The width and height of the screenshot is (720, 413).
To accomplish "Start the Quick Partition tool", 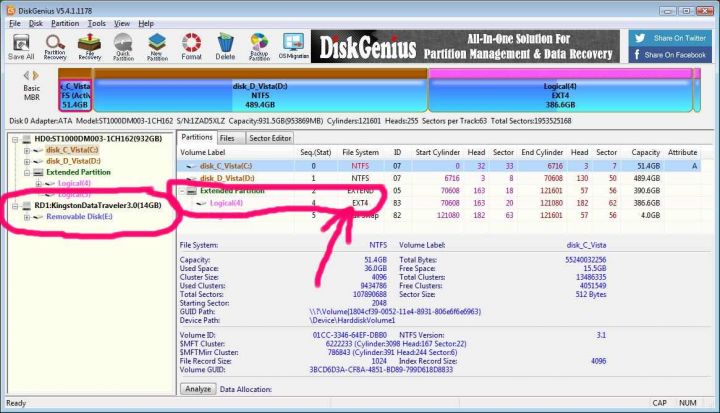I will pyautogui.click(x=123, y=47).
